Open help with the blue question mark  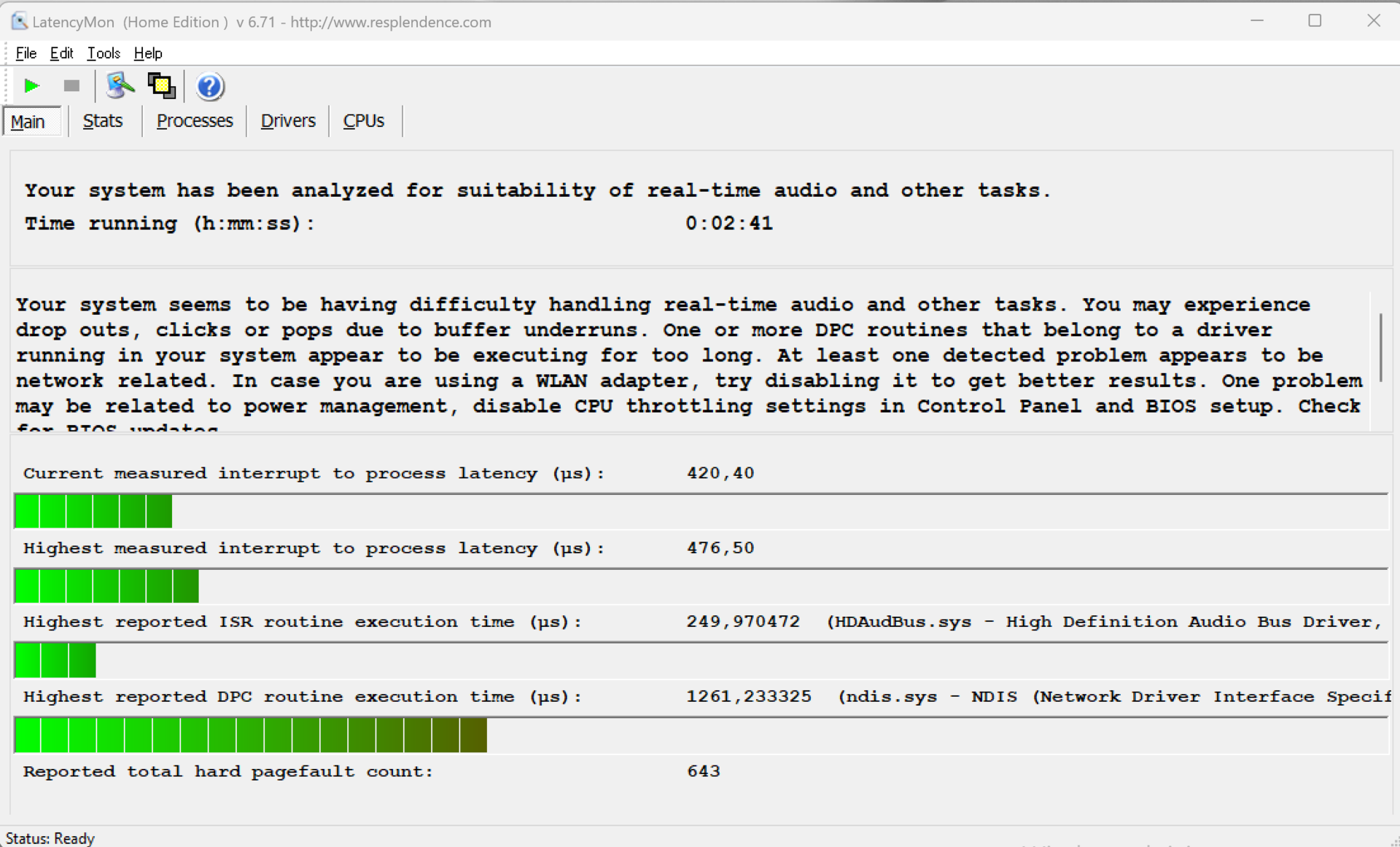pos(209,87)
